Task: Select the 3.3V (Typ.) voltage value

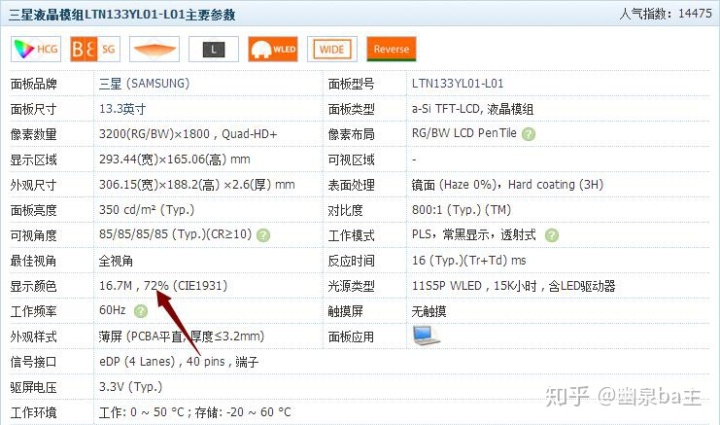Action: point(131,387)
